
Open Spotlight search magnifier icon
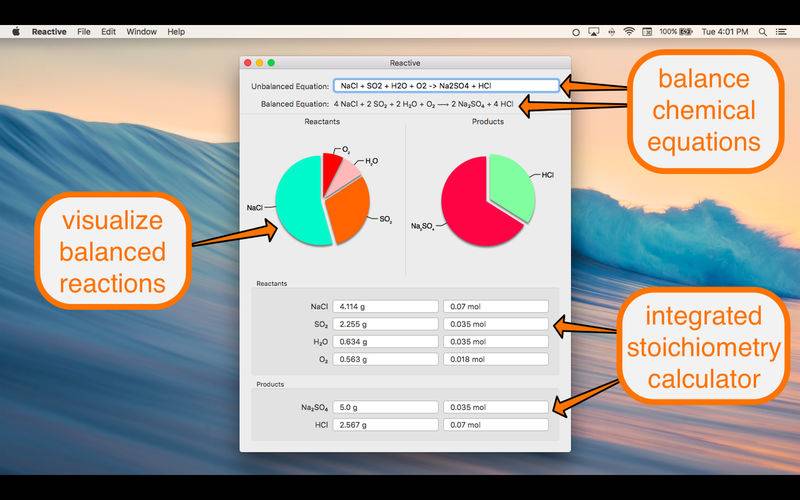tap(762, 32)
